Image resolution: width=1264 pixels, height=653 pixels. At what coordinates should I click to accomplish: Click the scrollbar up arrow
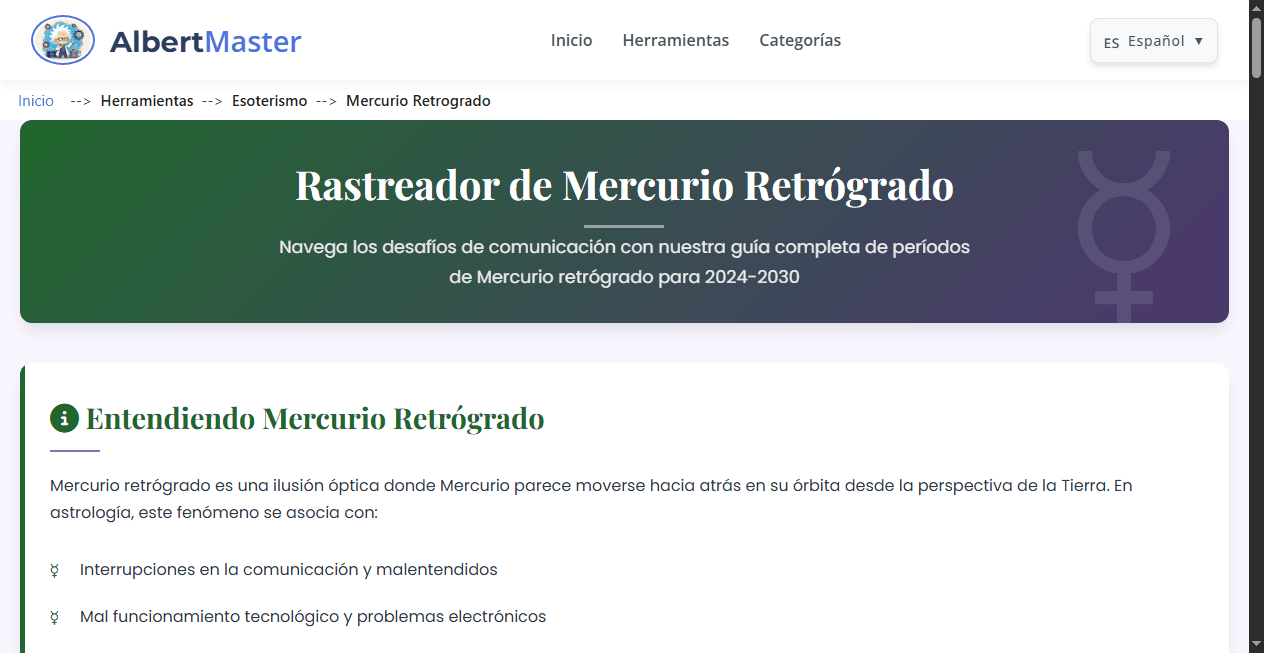[x=1256, y=7]
